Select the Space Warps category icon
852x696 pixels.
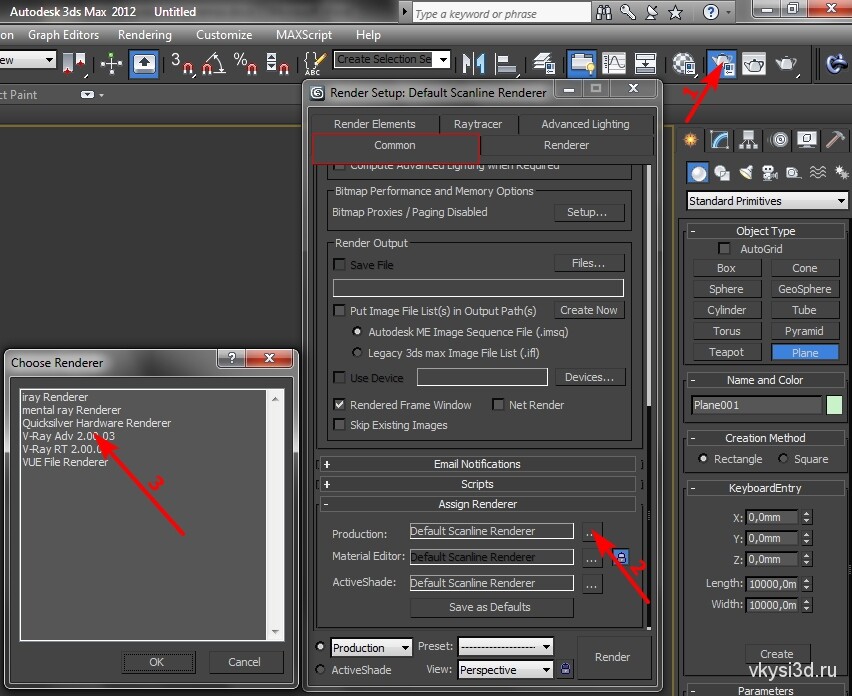pos(818,173)
